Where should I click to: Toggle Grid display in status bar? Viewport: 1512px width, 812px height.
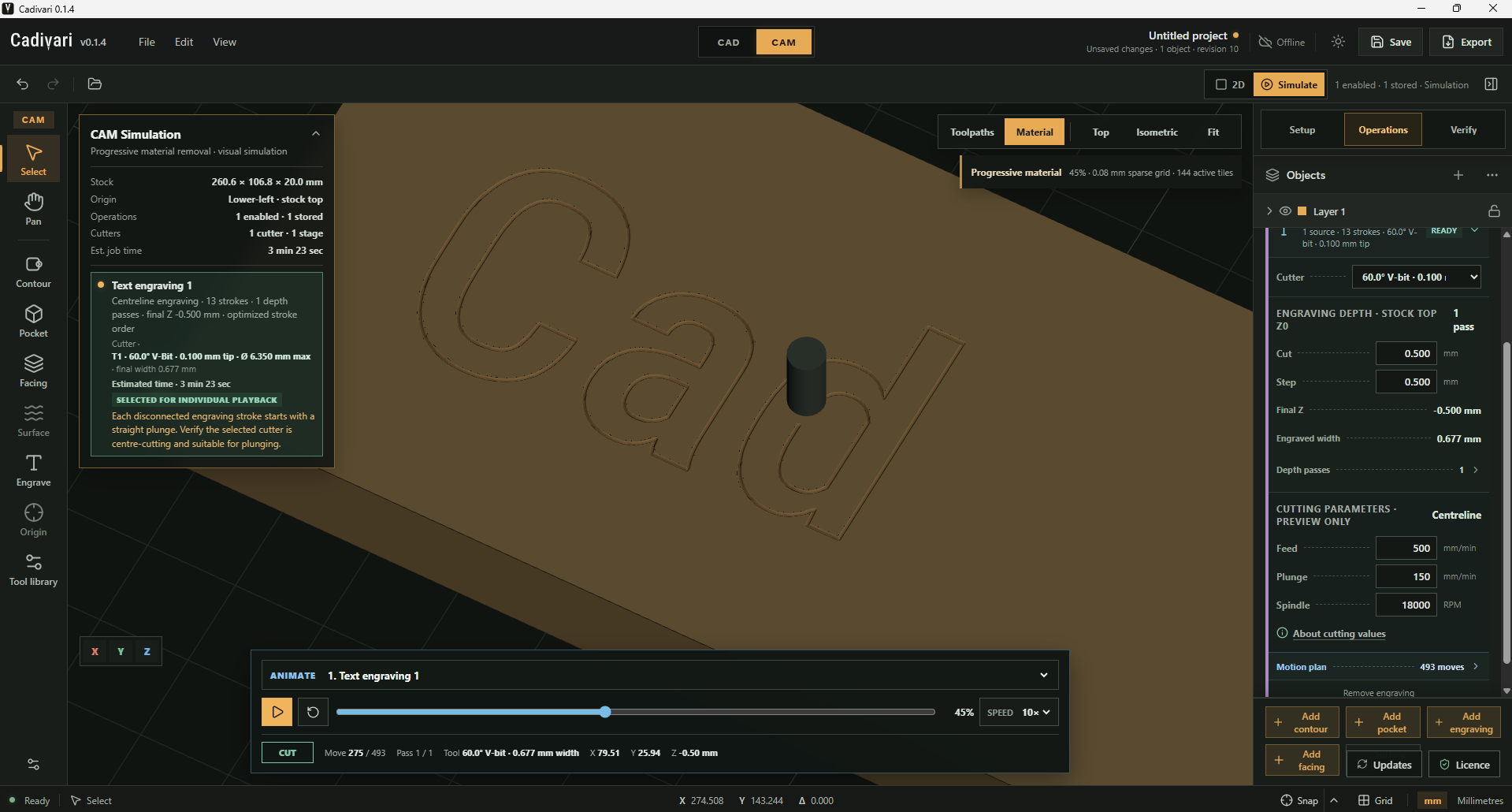(x=1376, y=800)
